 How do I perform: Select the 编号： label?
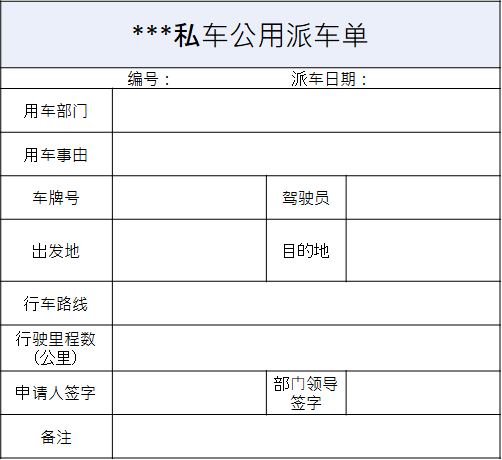coord(149,79)
